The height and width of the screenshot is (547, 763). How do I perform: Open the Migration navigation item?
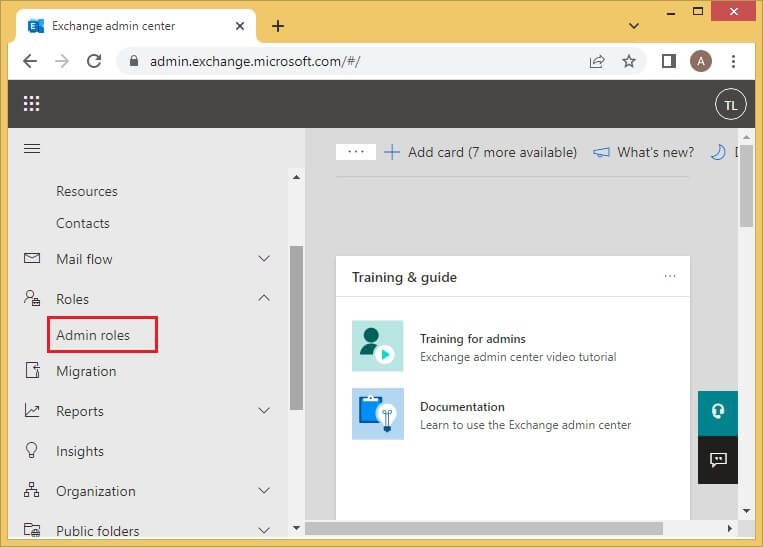coord(86,371)
